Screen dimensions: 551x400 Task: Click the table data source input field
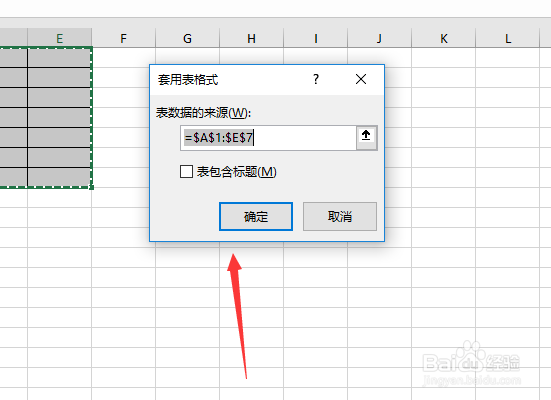click(x=269, y=138)
